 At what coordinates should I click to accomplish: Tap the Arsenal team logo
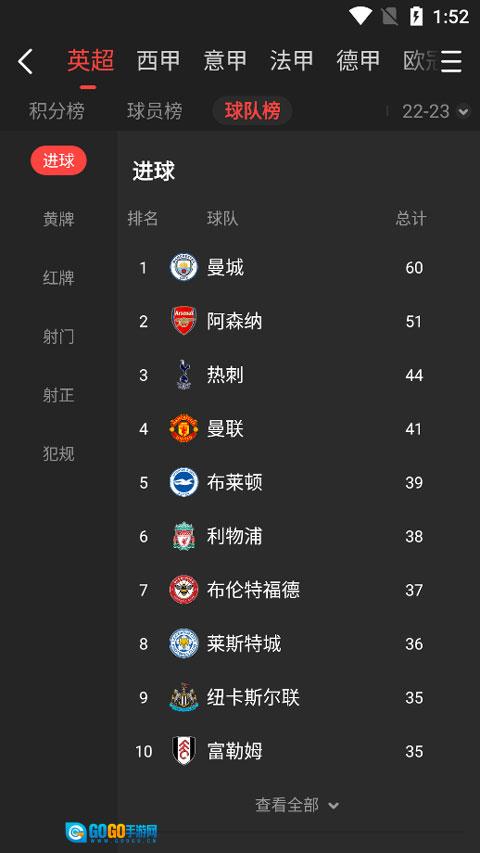click(183, 321)
